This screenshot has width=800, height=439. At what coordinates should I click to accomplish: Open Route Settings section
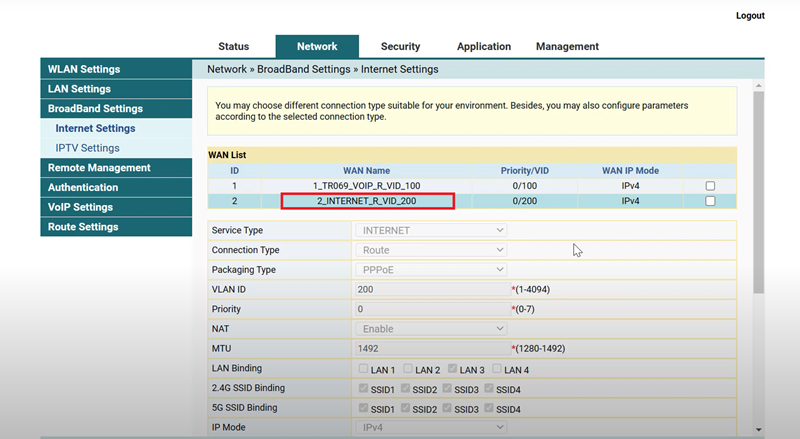[82, 227]
